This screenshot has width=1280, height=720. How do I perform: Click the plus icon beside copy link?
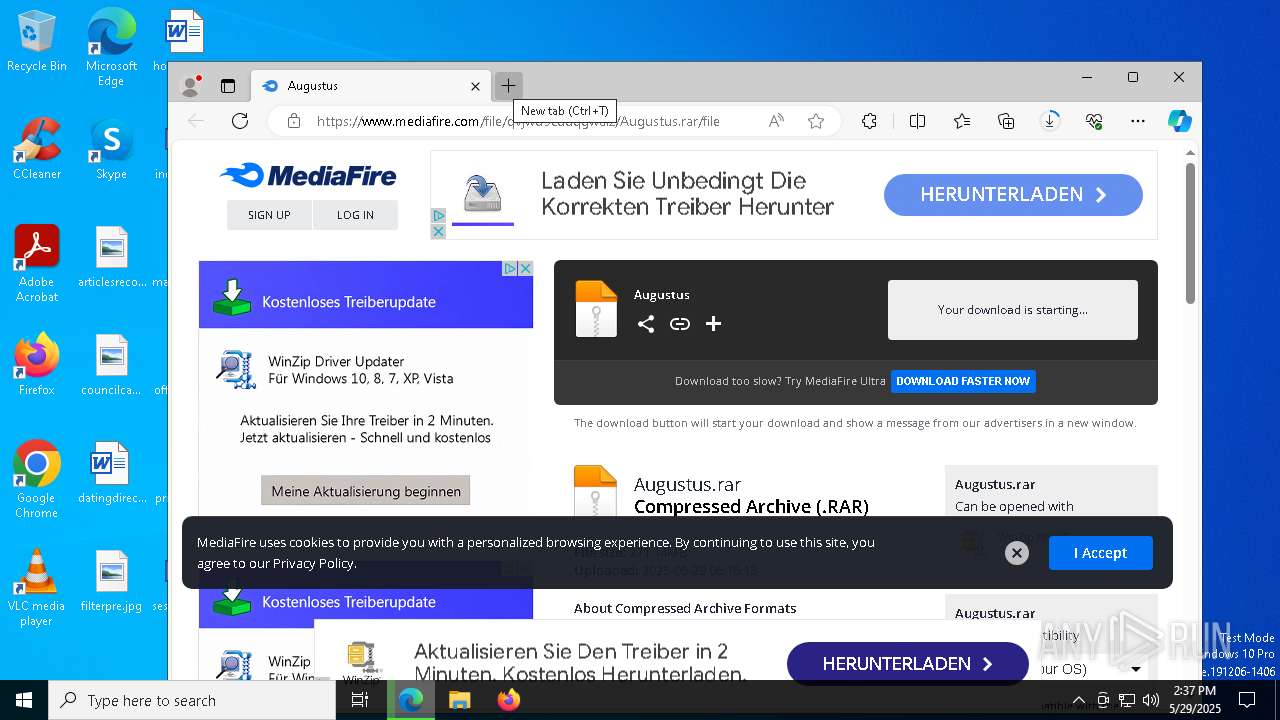(713, 324)
